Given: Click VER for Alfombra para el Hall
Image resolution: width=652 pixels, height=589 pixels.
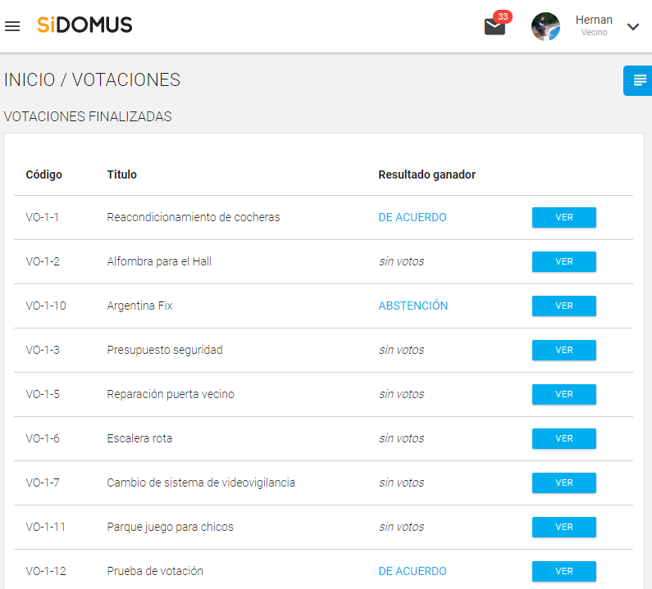Looking at the screenshot, I should point(563,262).
